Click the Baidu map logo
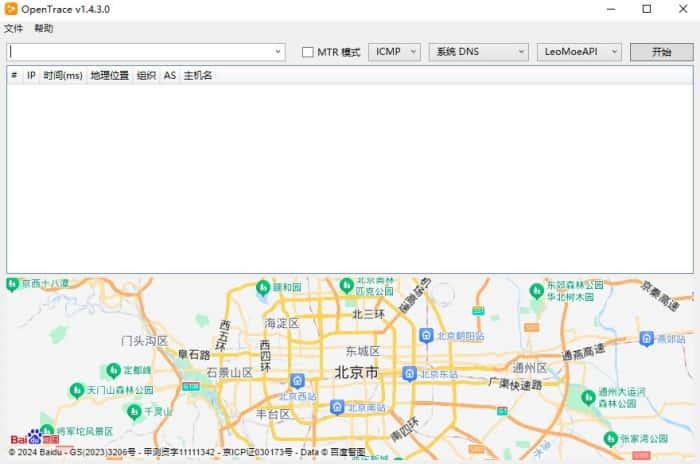700x464 pixels. (34, 438)
